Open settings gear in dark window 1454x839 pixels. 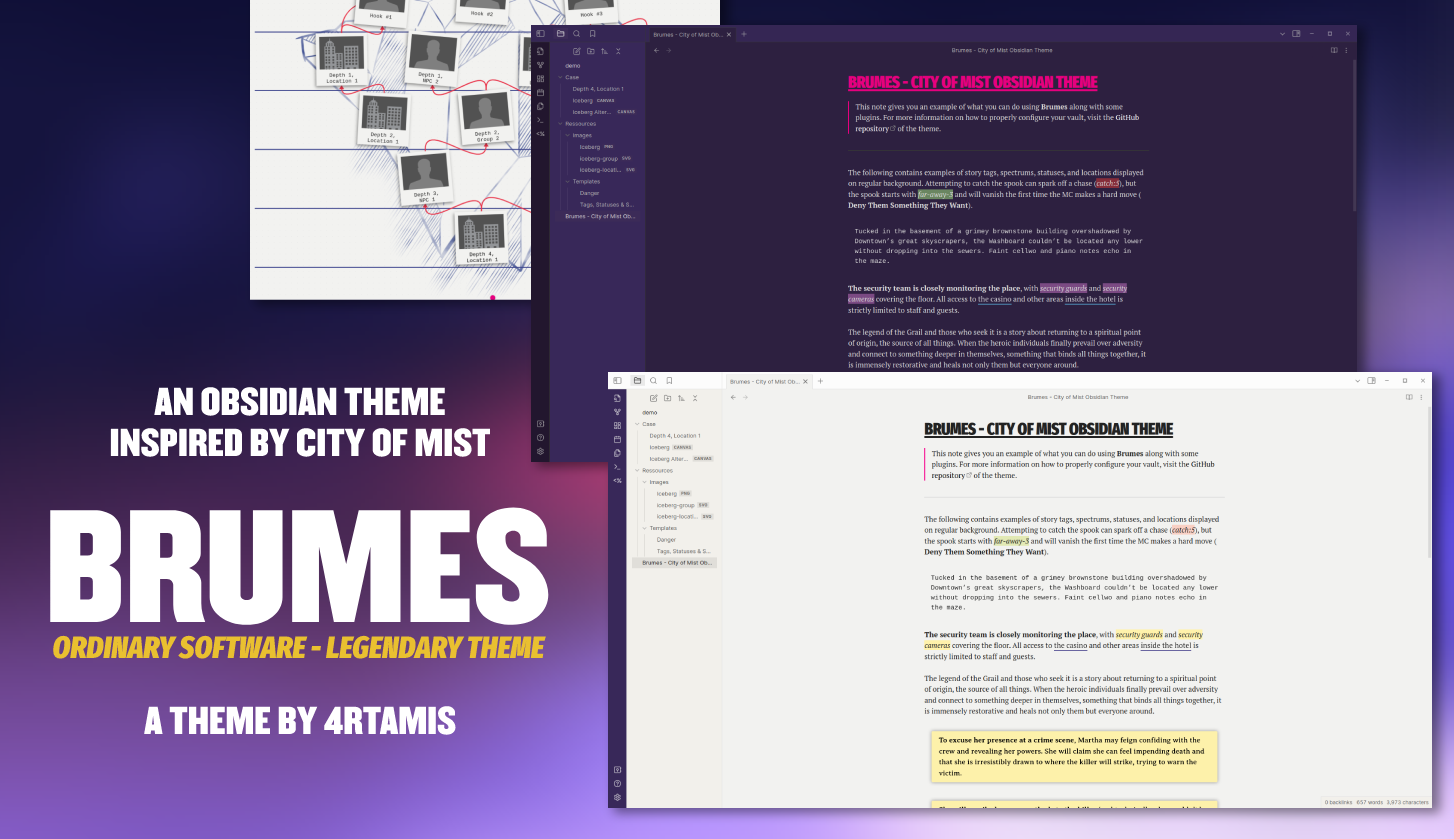(x=541, y=451)
